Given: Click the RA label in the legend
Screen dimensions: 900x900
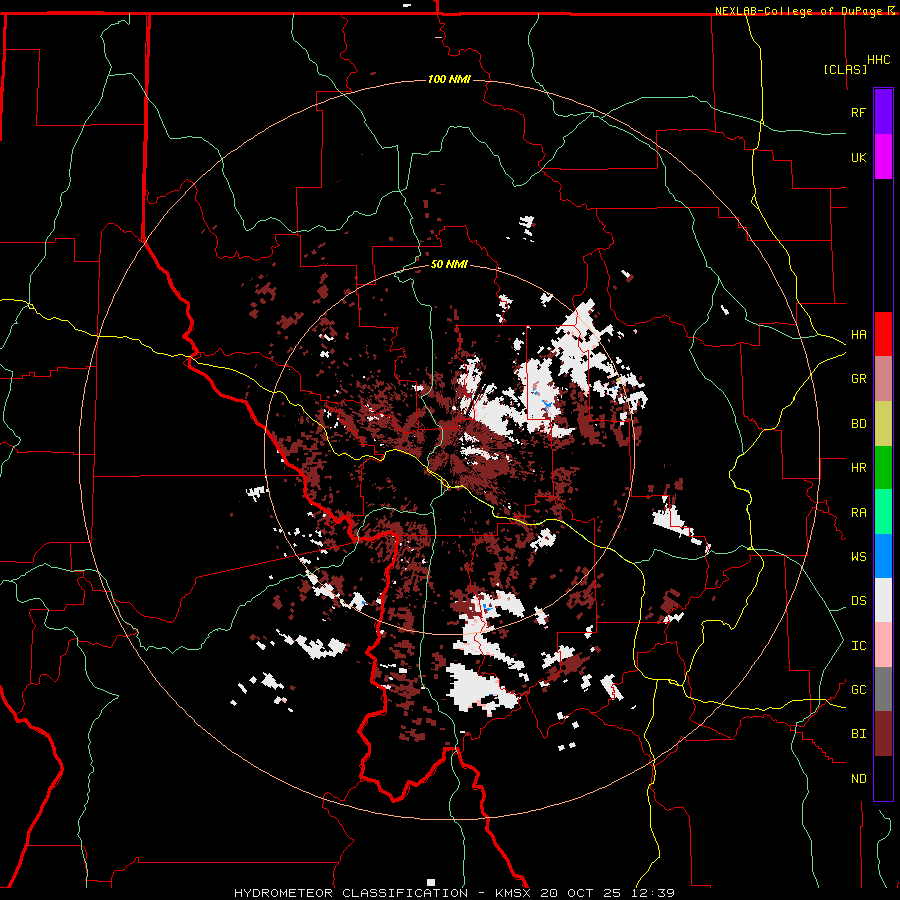Looking at the screenshot, I should pos(858,513).
